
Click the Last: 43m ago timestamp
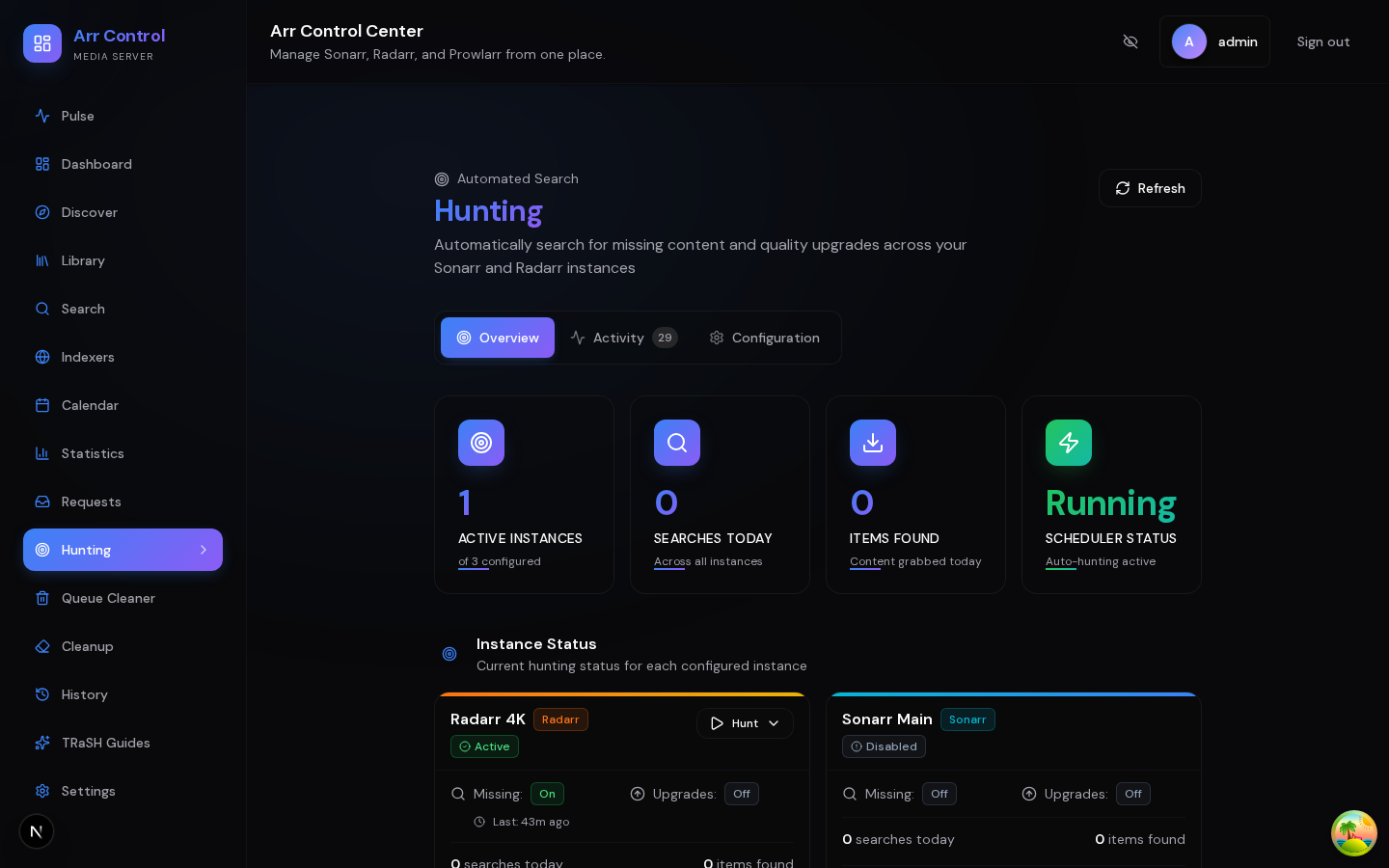pyautogui.click(x=531, y=822)
